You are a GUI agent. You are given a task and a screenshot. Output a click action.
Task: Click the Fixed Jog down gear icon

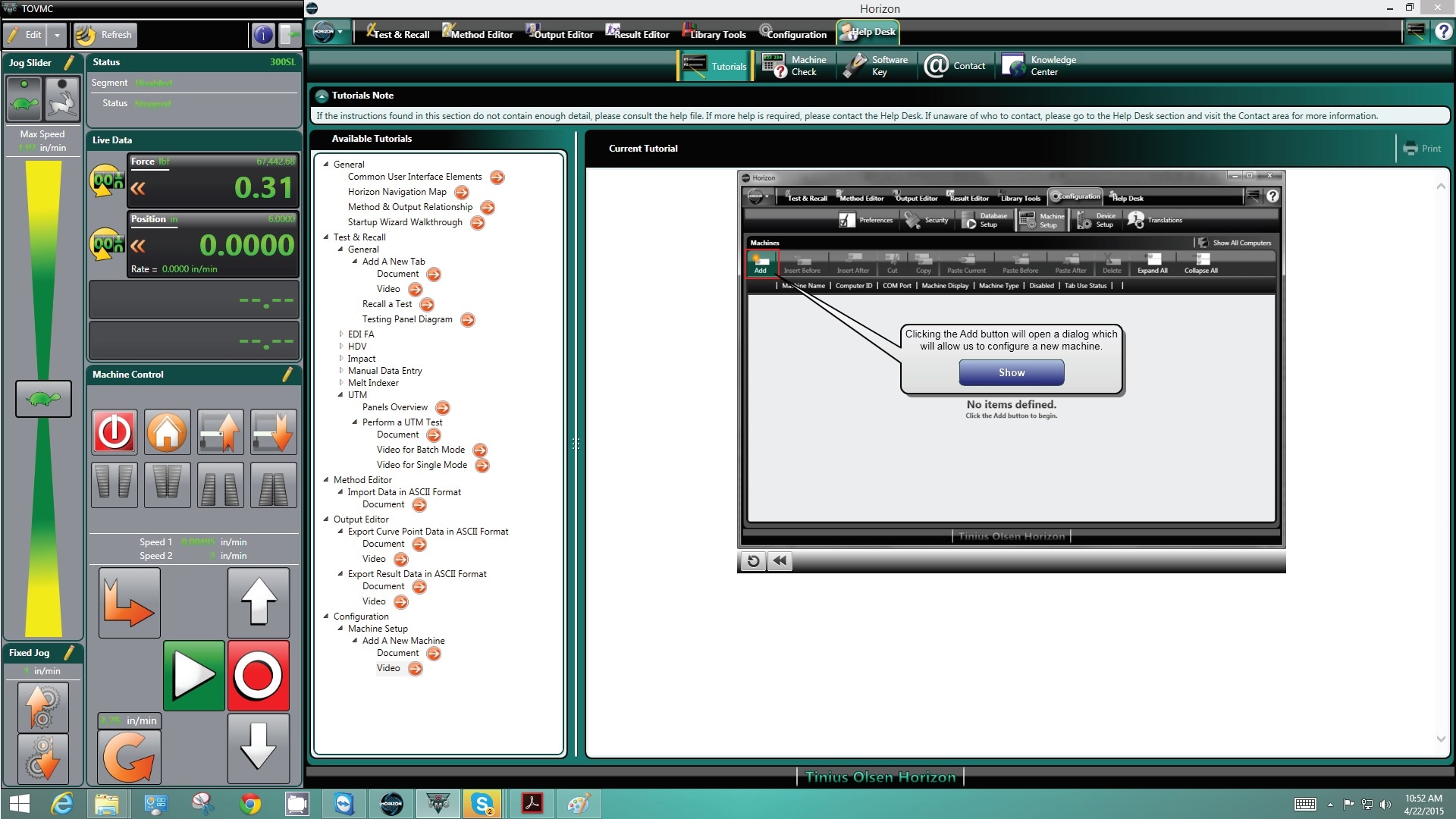[x=43, y=758]
